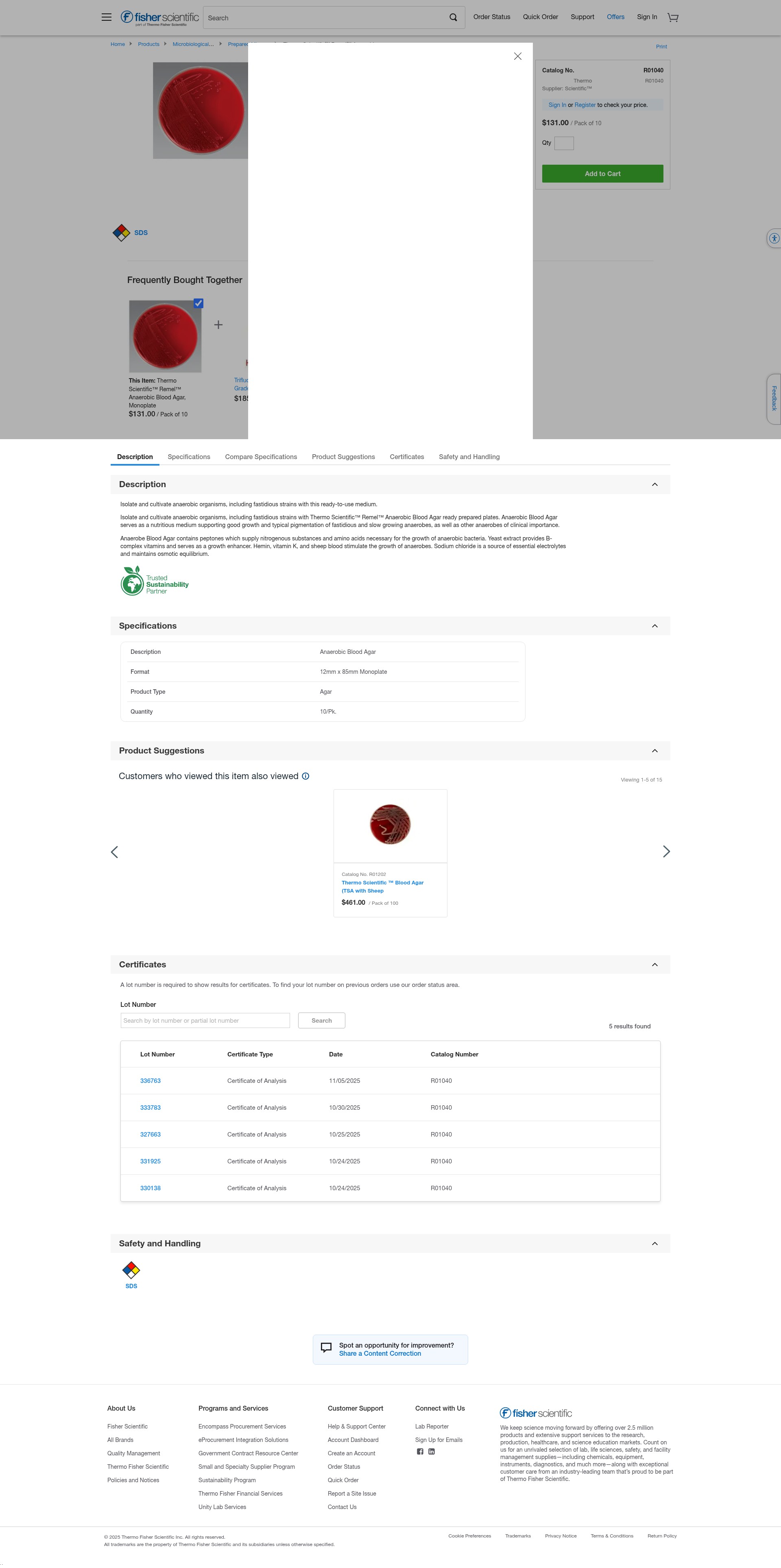Open the accessibility icon on right edge
The height and width of the screenshot is (1568, 781).
pos(774,239)
